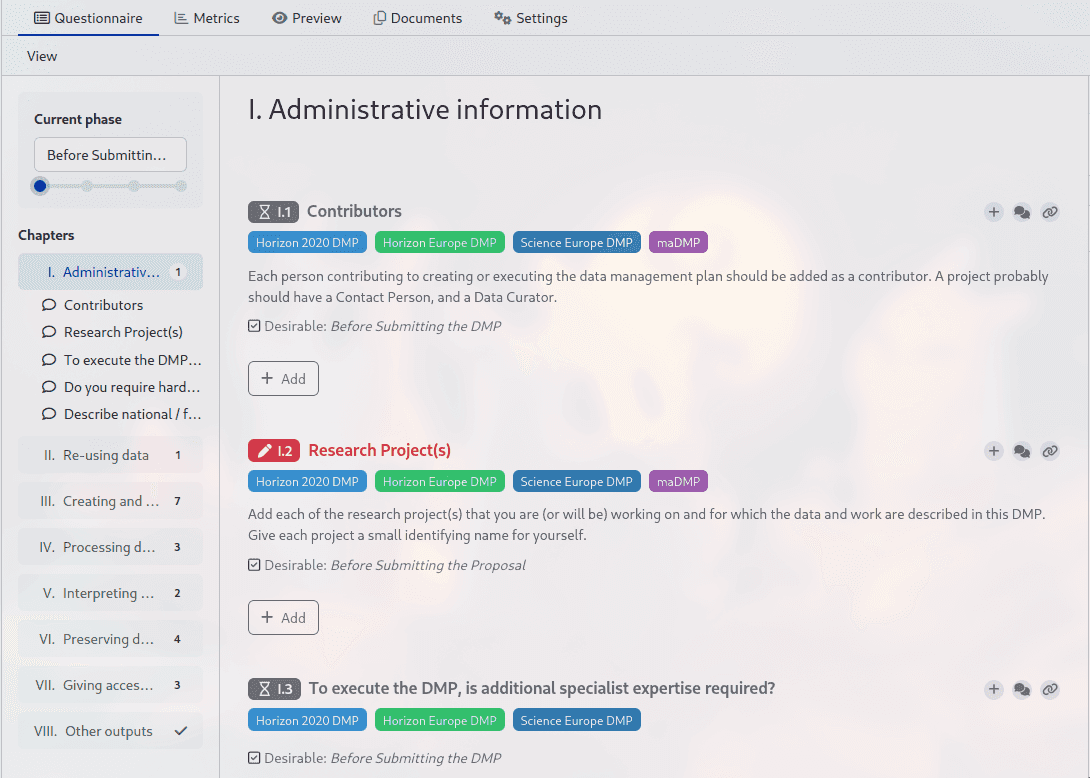Switch to the Documents tab
The width and height of the screenshot is (1090, 778).
(x=417, y=18)
